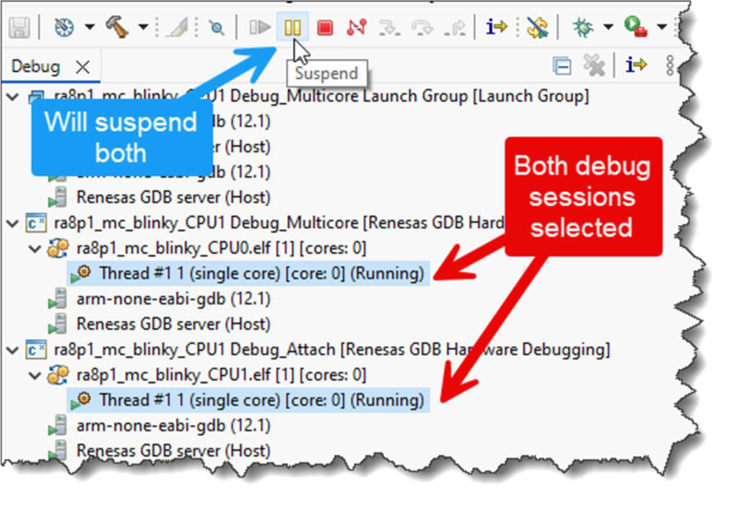Click the greyed-out Resume button
This screenshot has height=512, width=738.
[259, 27]
